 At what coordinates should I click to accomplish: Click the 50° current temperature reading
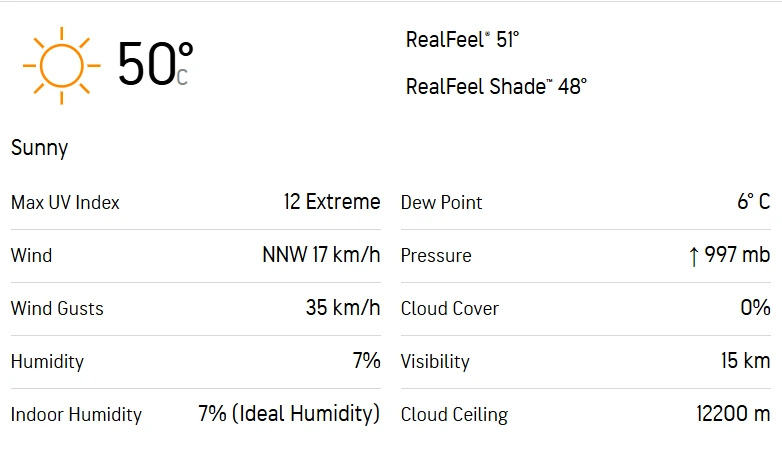tap(154, 63)
